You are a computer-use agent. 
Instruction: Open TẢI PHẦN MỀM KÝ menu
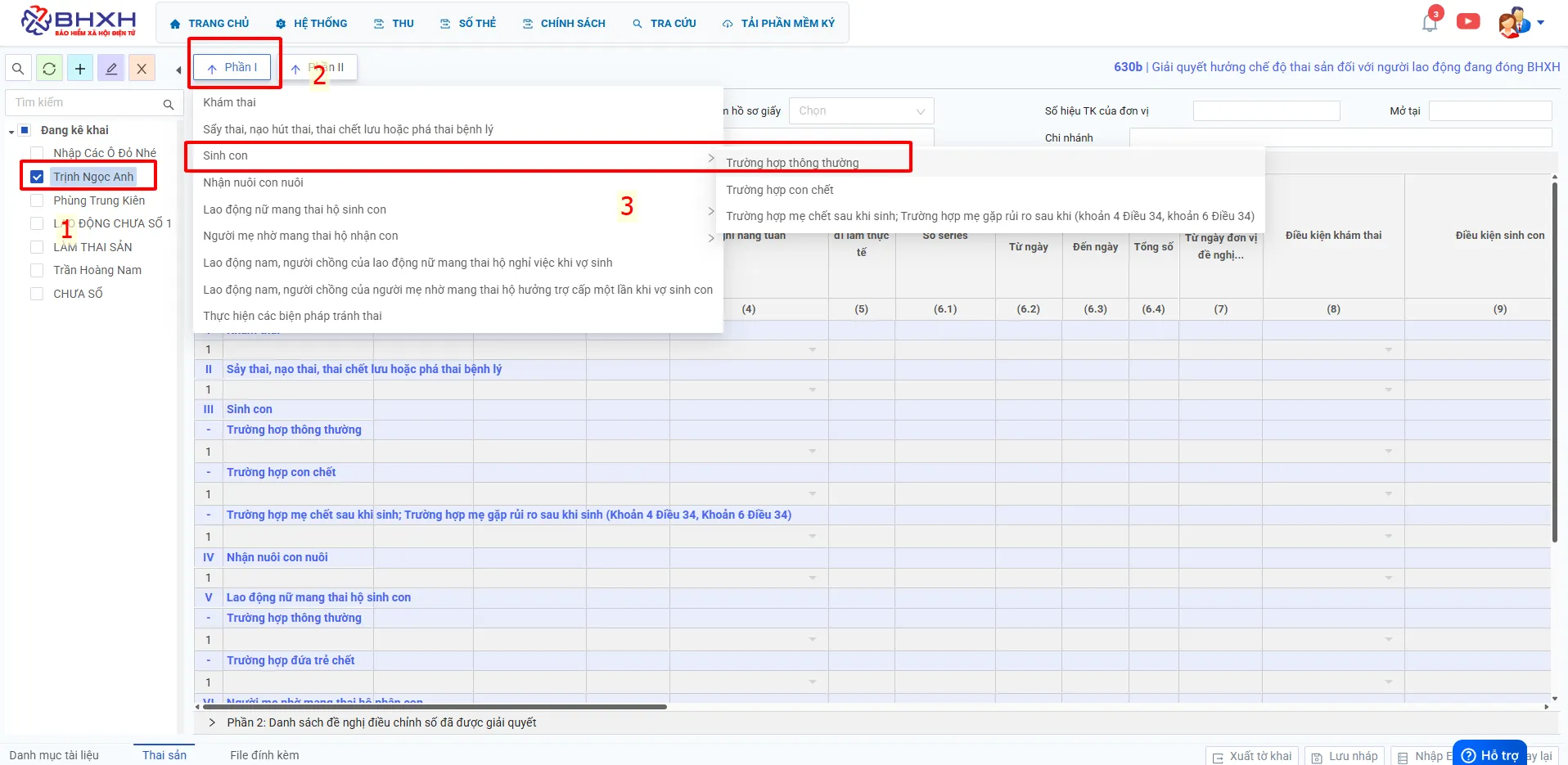tap(779, 24)
